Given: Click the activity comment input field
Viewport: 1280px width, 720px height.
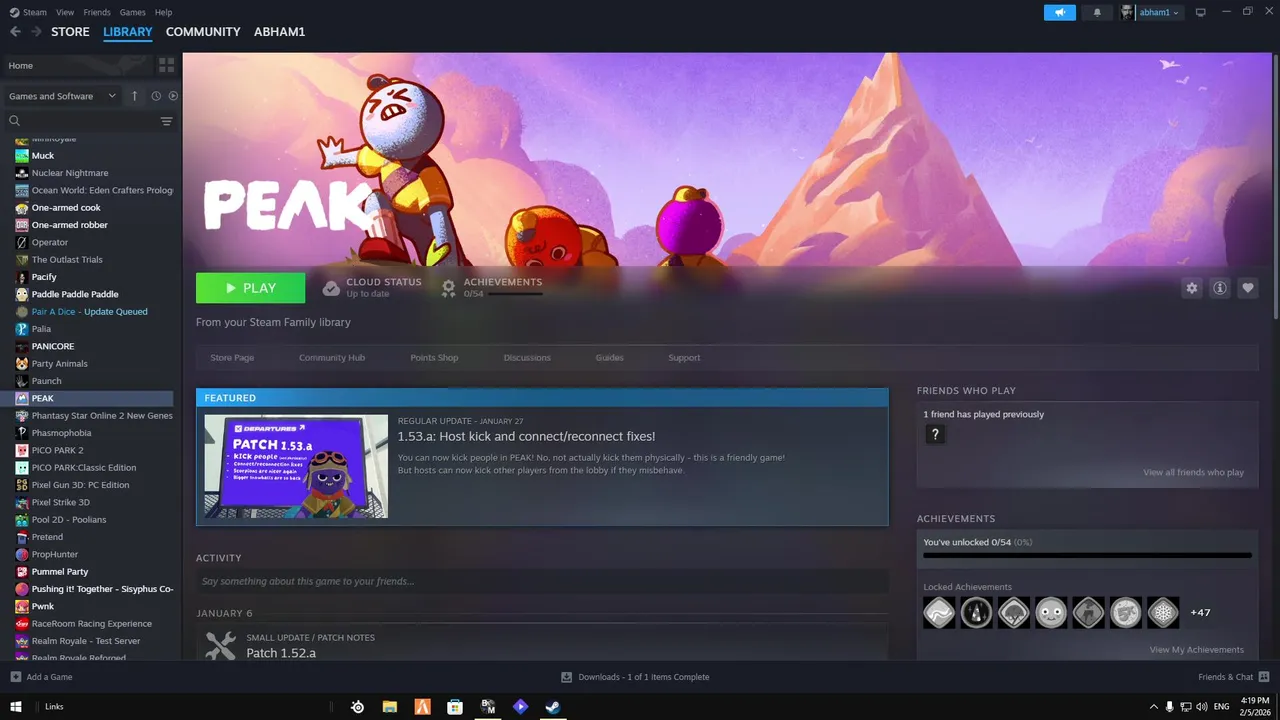Looking at the screenshot, I should tap(542, 581).
